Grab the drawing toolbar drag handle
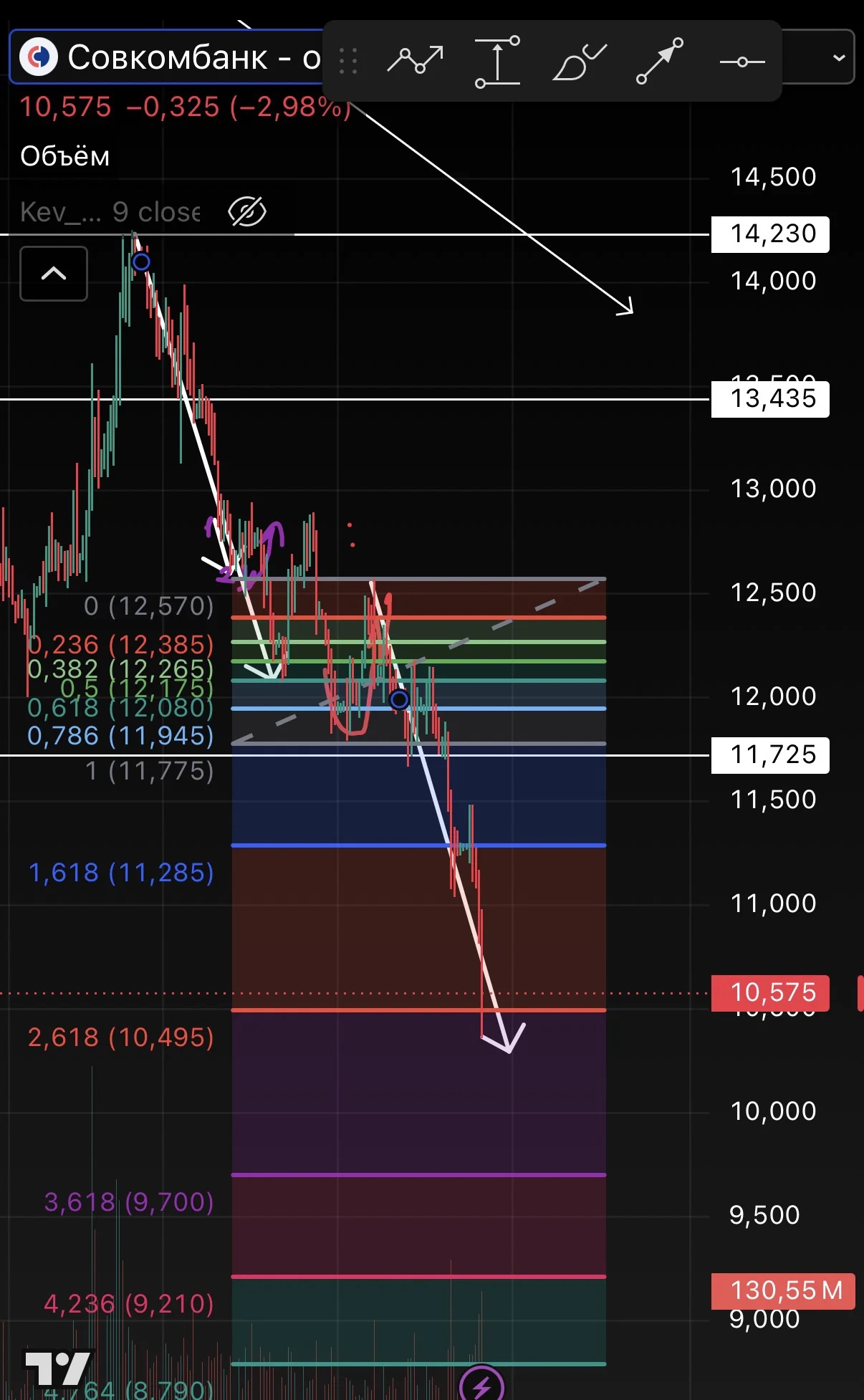 [x=348, y=62]
